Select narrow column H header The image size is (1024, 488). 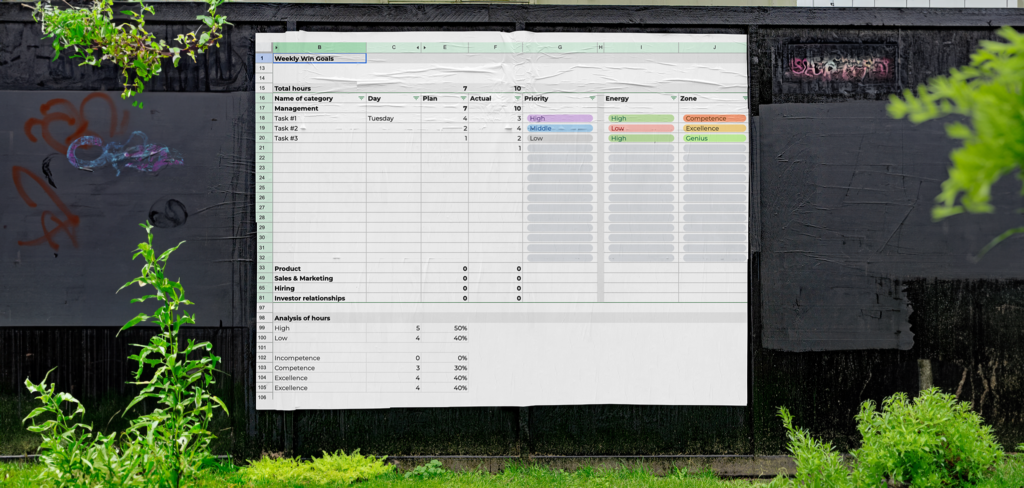click(601, 48)
